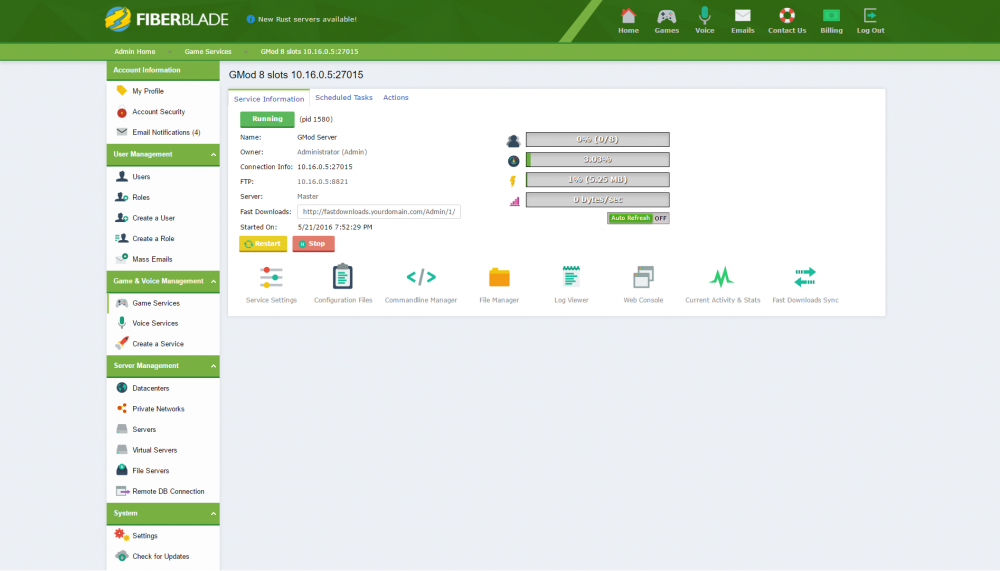1000x571 pixels.
Task: Click the CPU usage progress bar
Action: [597, 160]
